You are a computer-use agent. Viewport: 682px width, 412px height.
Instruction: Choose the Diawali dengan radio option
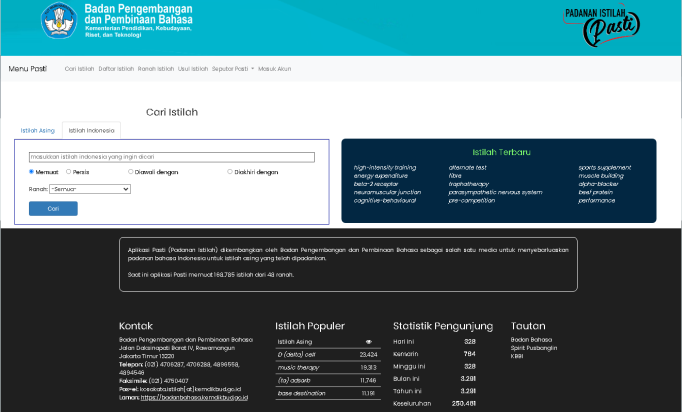[x=125, y=172]
